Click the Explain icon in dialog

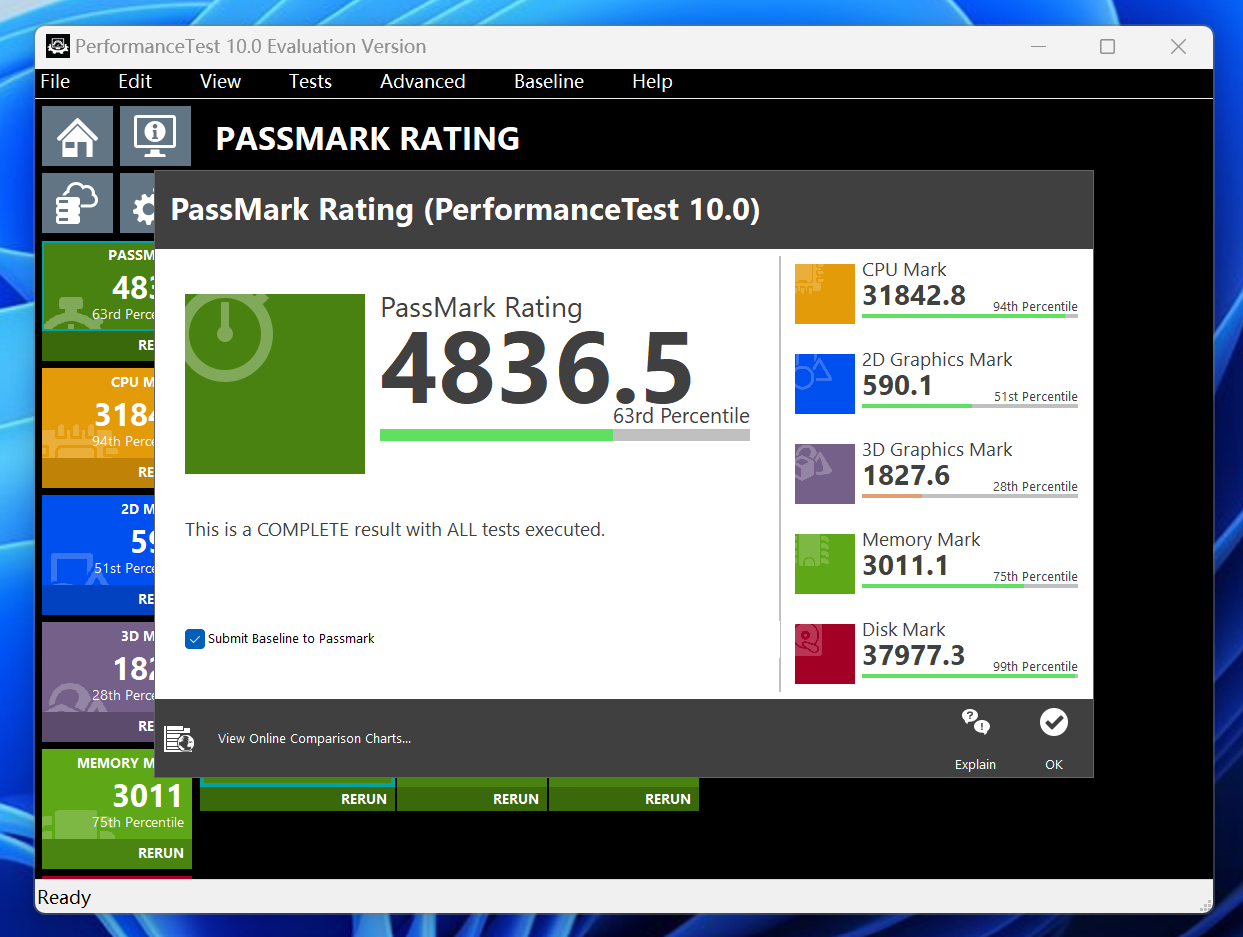[x=974, y=722]
